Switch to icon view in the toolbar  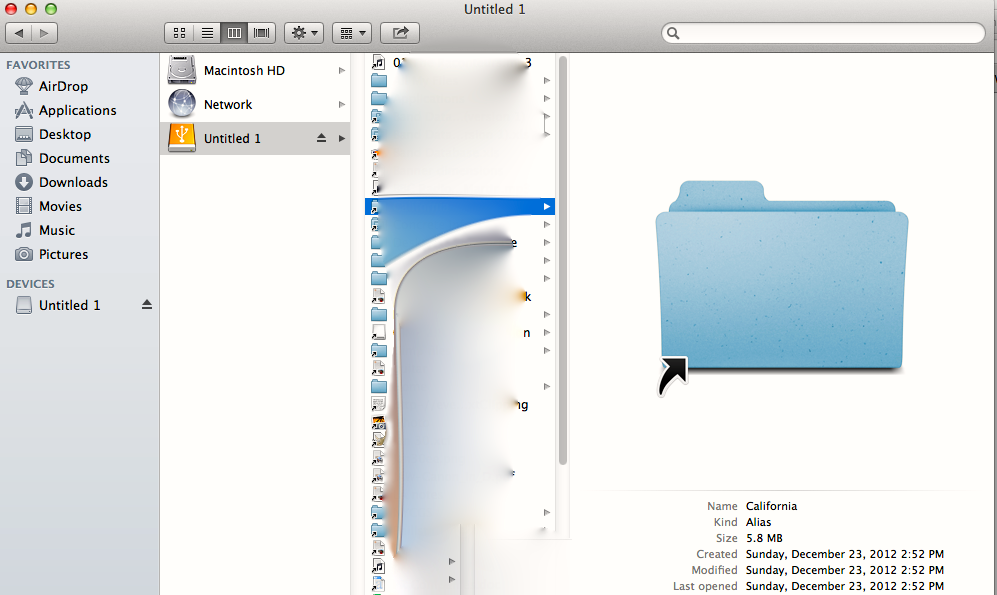pyautogui.click(x=179, y=32)
